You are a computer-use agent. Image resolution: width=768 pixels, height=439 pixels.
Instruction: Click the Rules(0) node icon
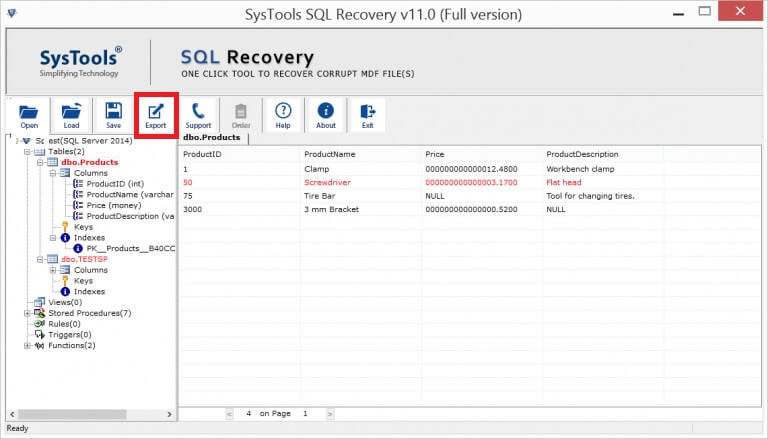39,324
